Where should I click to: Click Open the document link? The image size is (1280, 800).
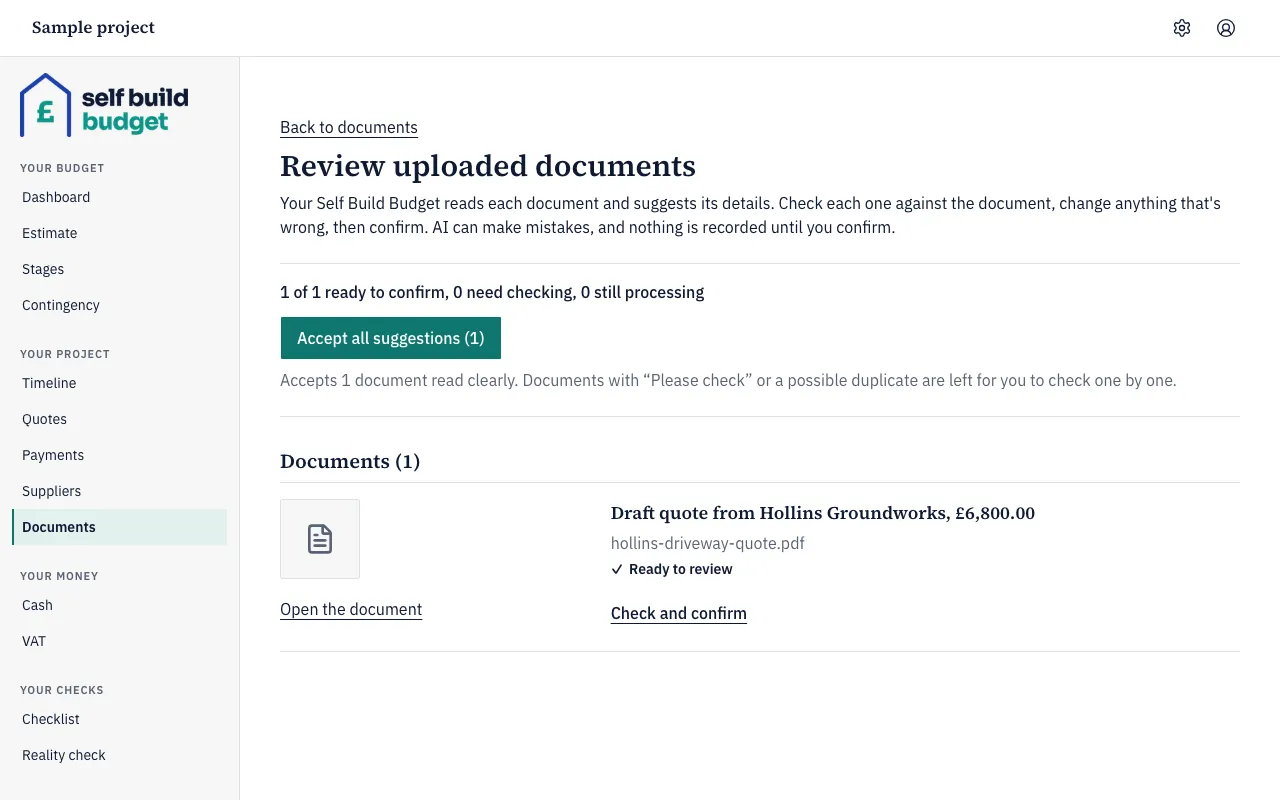pyautogui.click(x=351, y=609)
